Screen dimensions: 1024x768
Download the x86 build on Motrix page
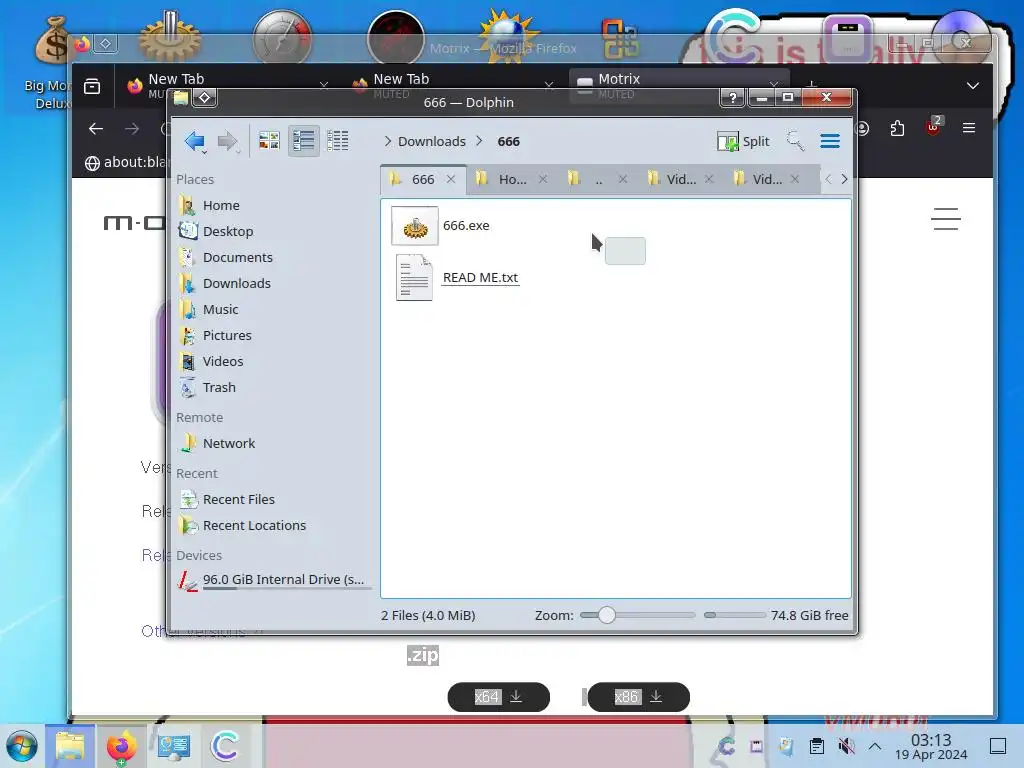pyautogui.click(x=638, y=697)
